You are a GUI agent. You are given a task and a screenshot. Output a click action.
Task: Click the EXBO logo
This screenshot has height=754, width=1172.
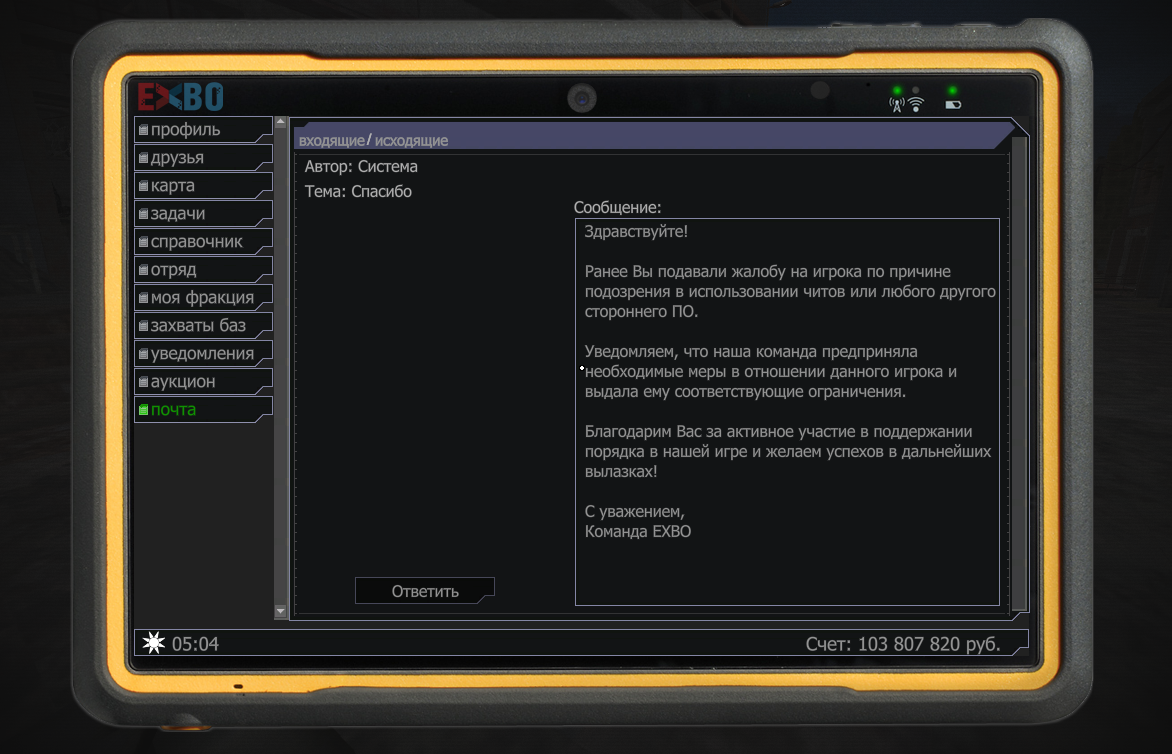point(181,97)
